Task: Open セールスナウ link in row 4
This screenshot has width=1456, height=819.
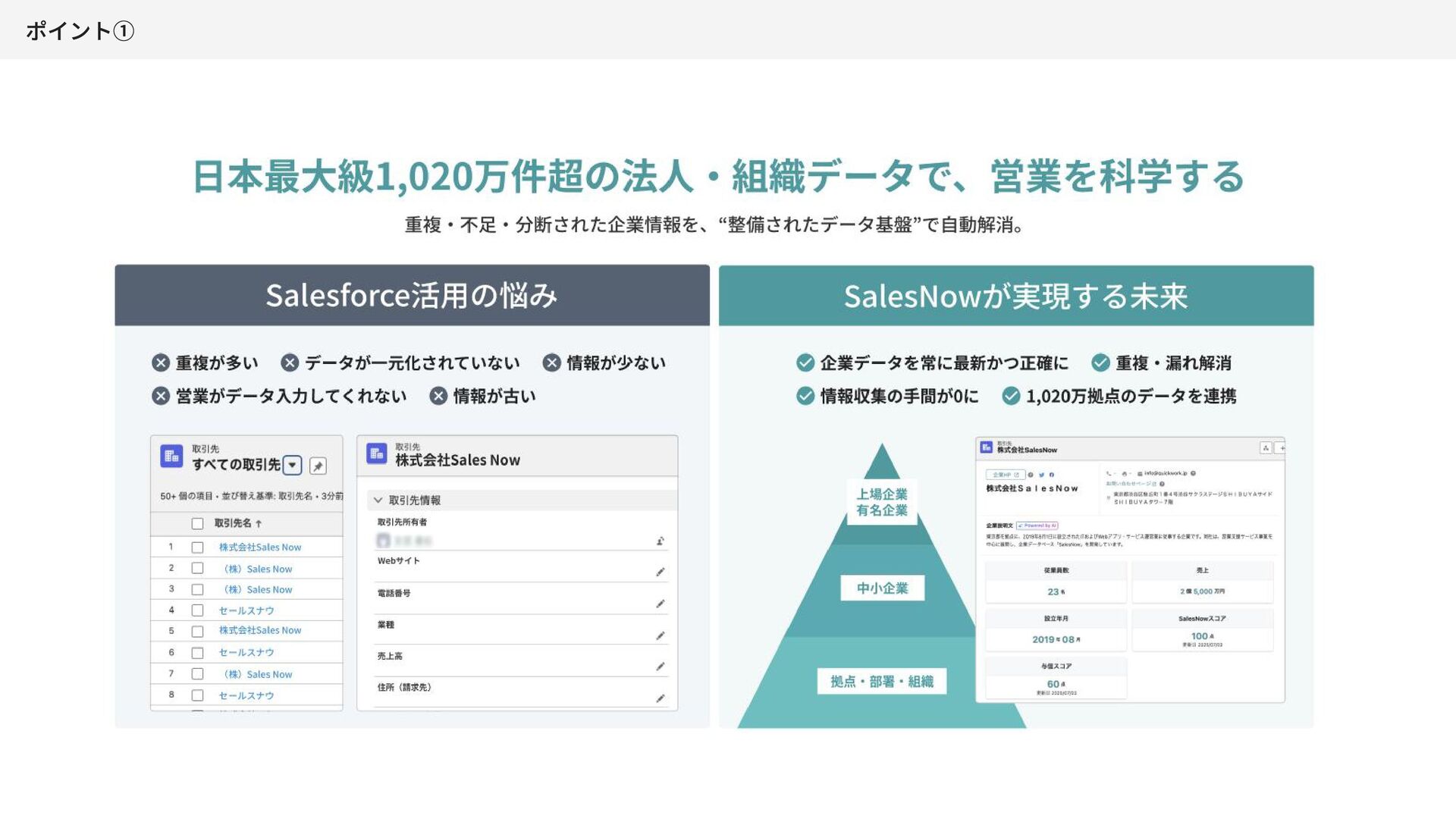Action: click(x=246, y=610)
